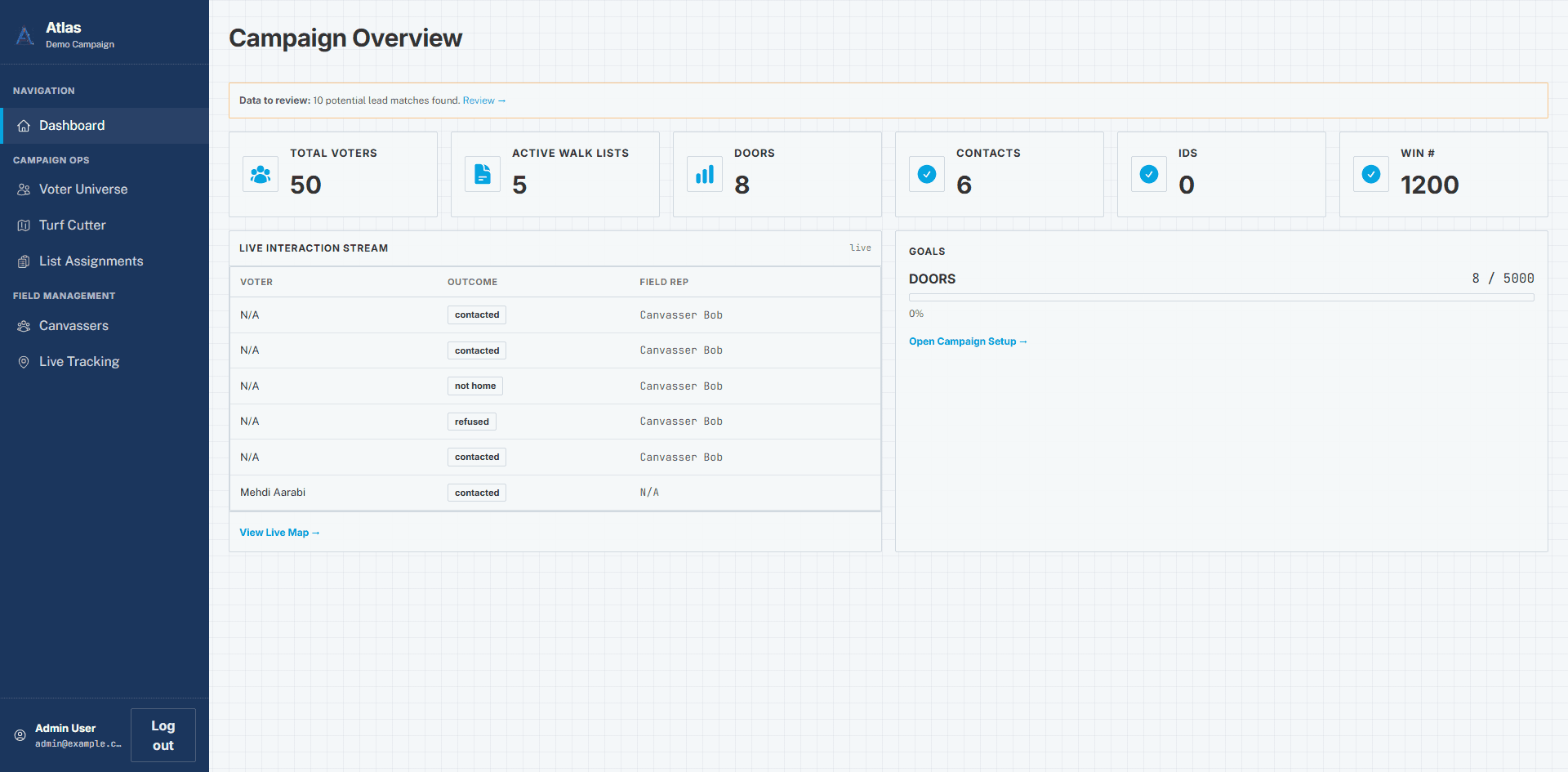The width and height of the screenshot is (1568, 772).
Task: Click the 0% goal percentage label
Action: 916,314
